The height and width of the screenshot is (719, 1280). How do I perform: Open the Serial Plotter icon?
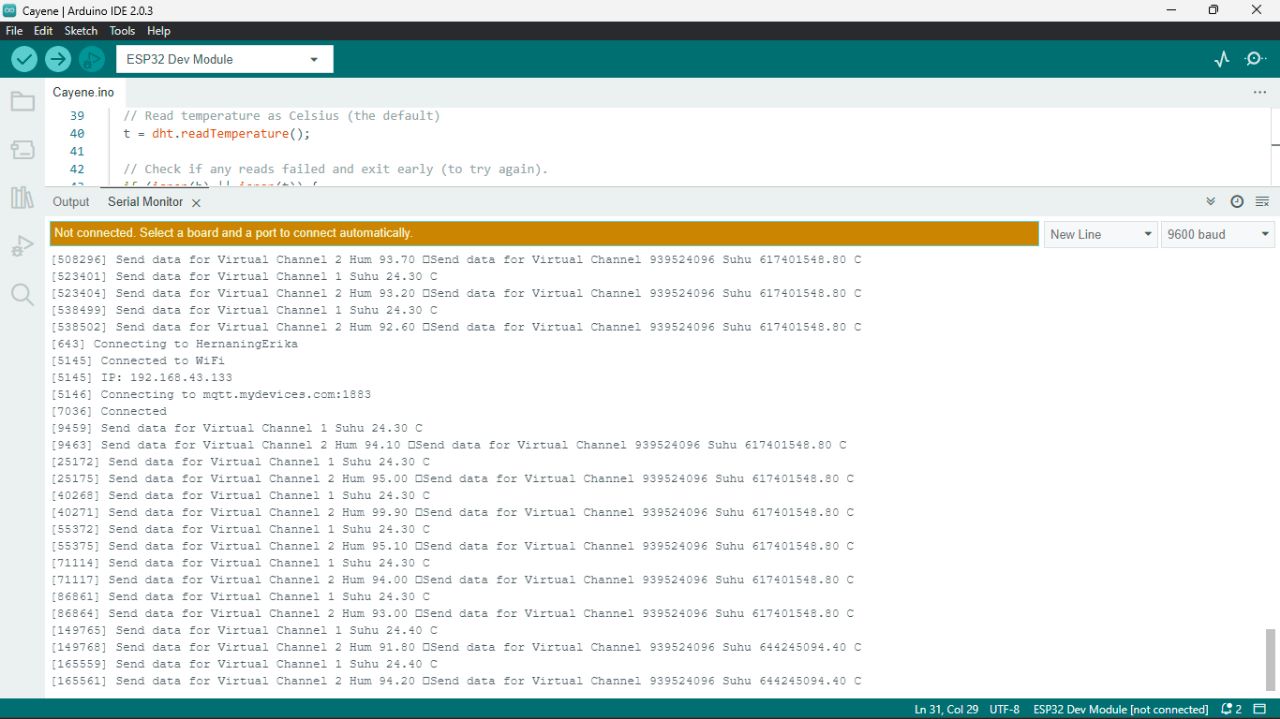click(x=1222, y=59)
